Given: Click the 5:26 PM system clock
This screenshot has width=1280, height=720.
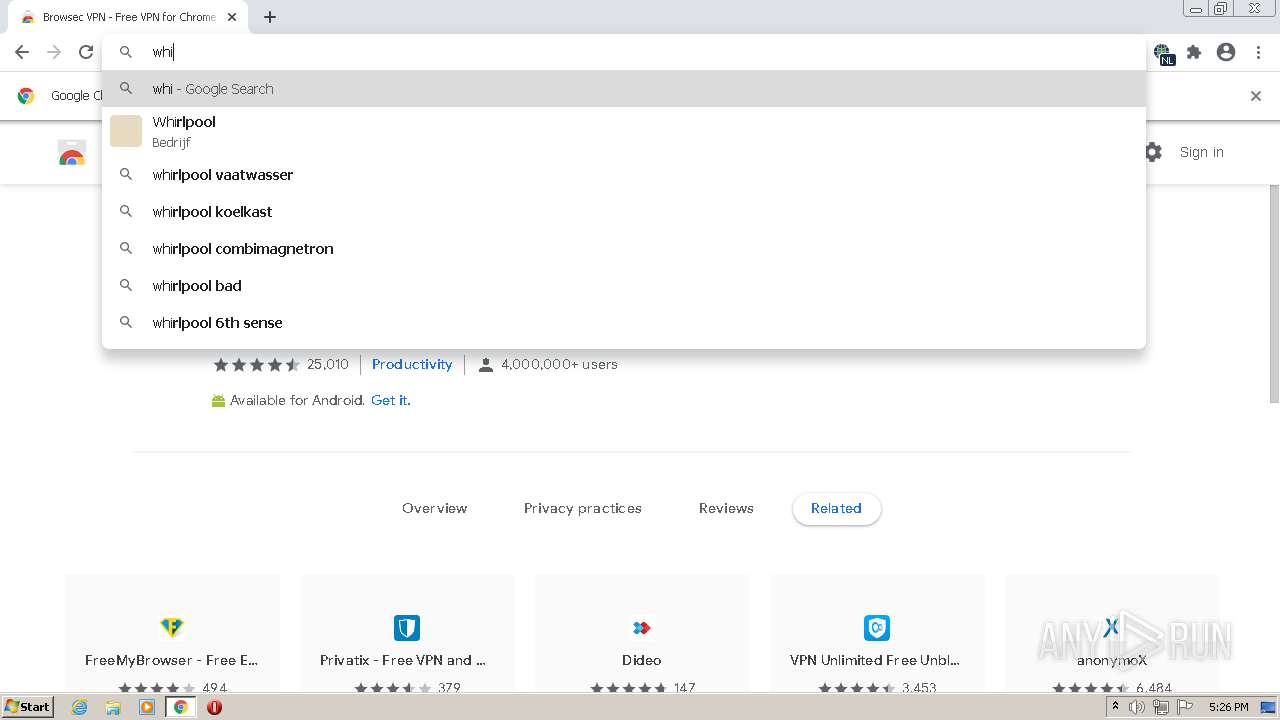Looking at the screenshot, I should [1228, 707].
